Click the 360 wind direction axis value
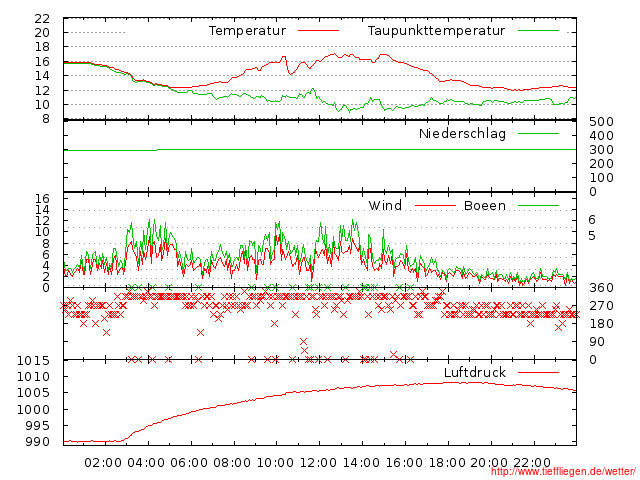The width and height of the screenshot is (640, 480). 600,288
